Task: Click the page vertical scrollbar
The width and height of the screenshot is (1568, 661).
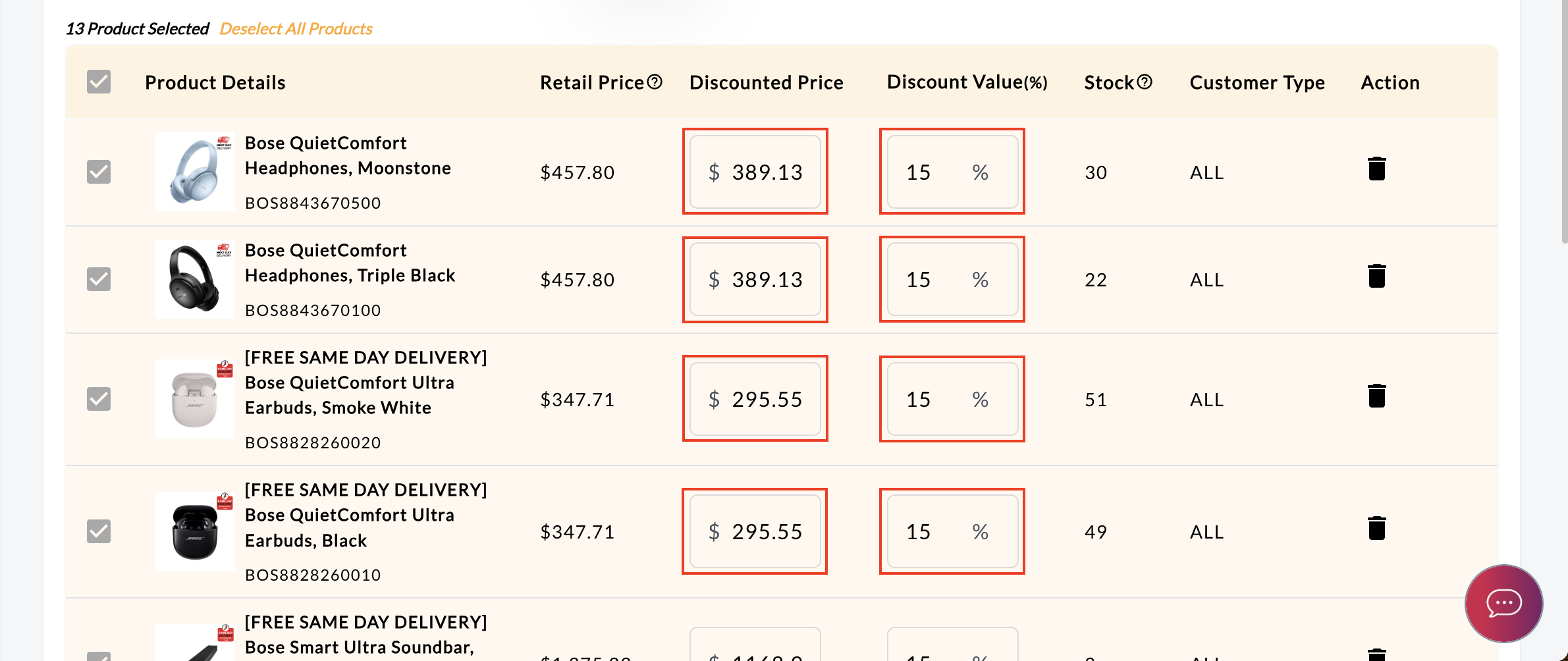Action: point(1564,132)
